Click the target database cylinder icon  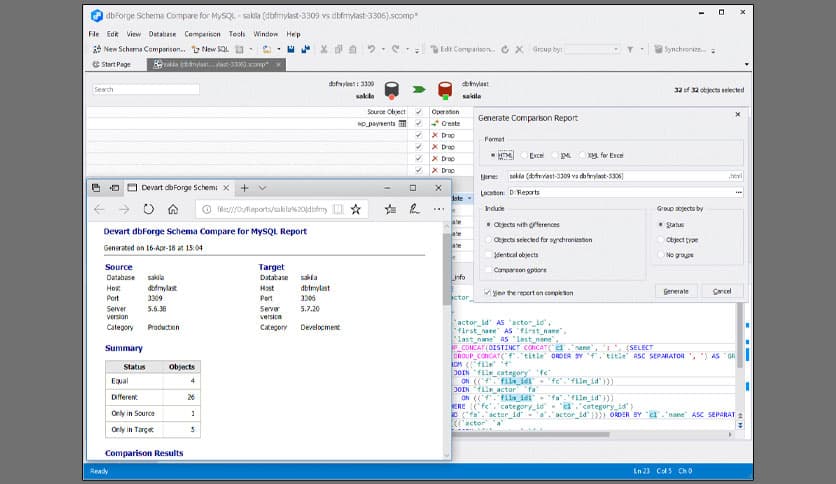(445, 90)
